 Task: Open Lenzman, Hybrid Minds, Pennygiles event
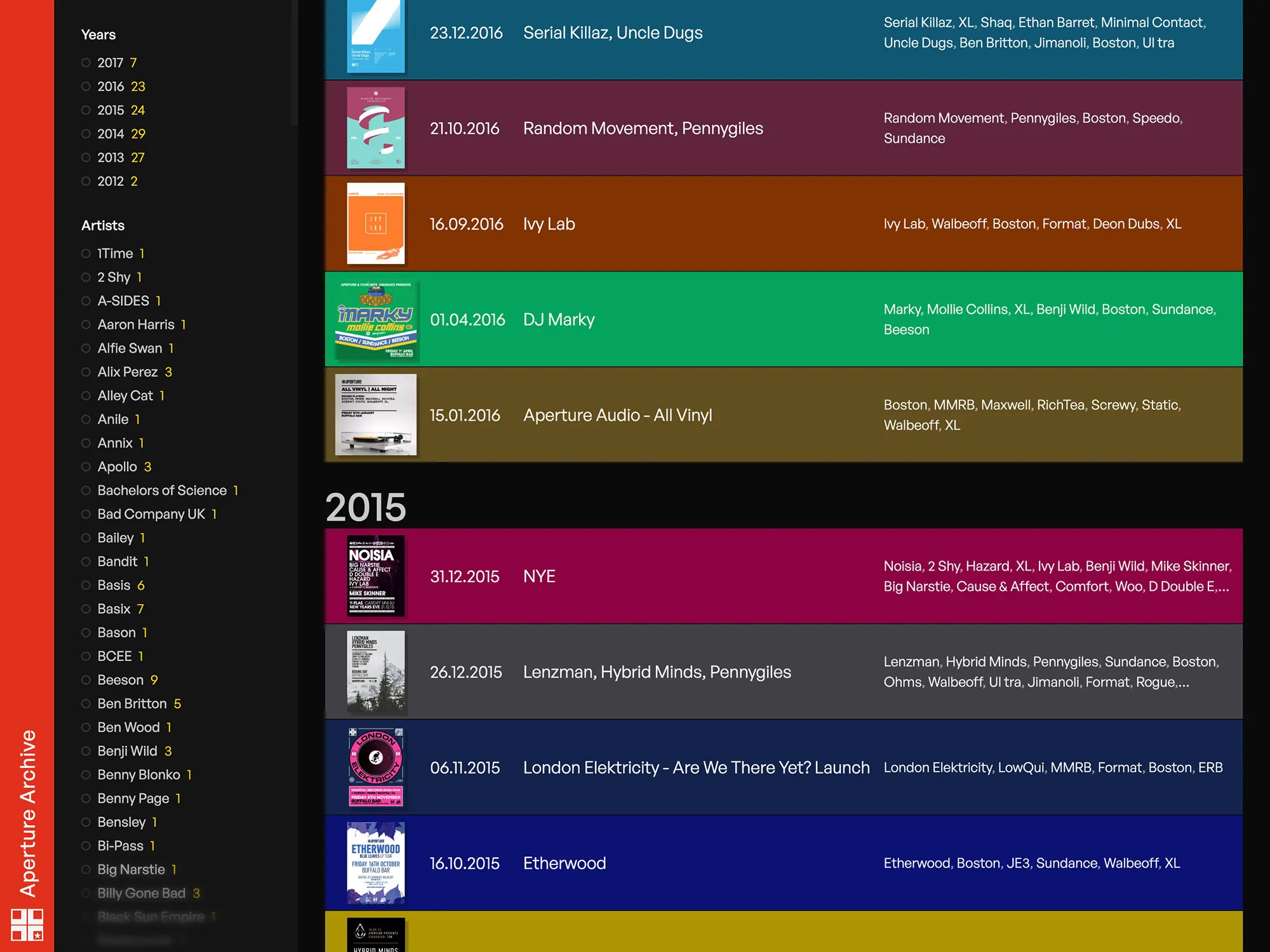tap(657, 672)
